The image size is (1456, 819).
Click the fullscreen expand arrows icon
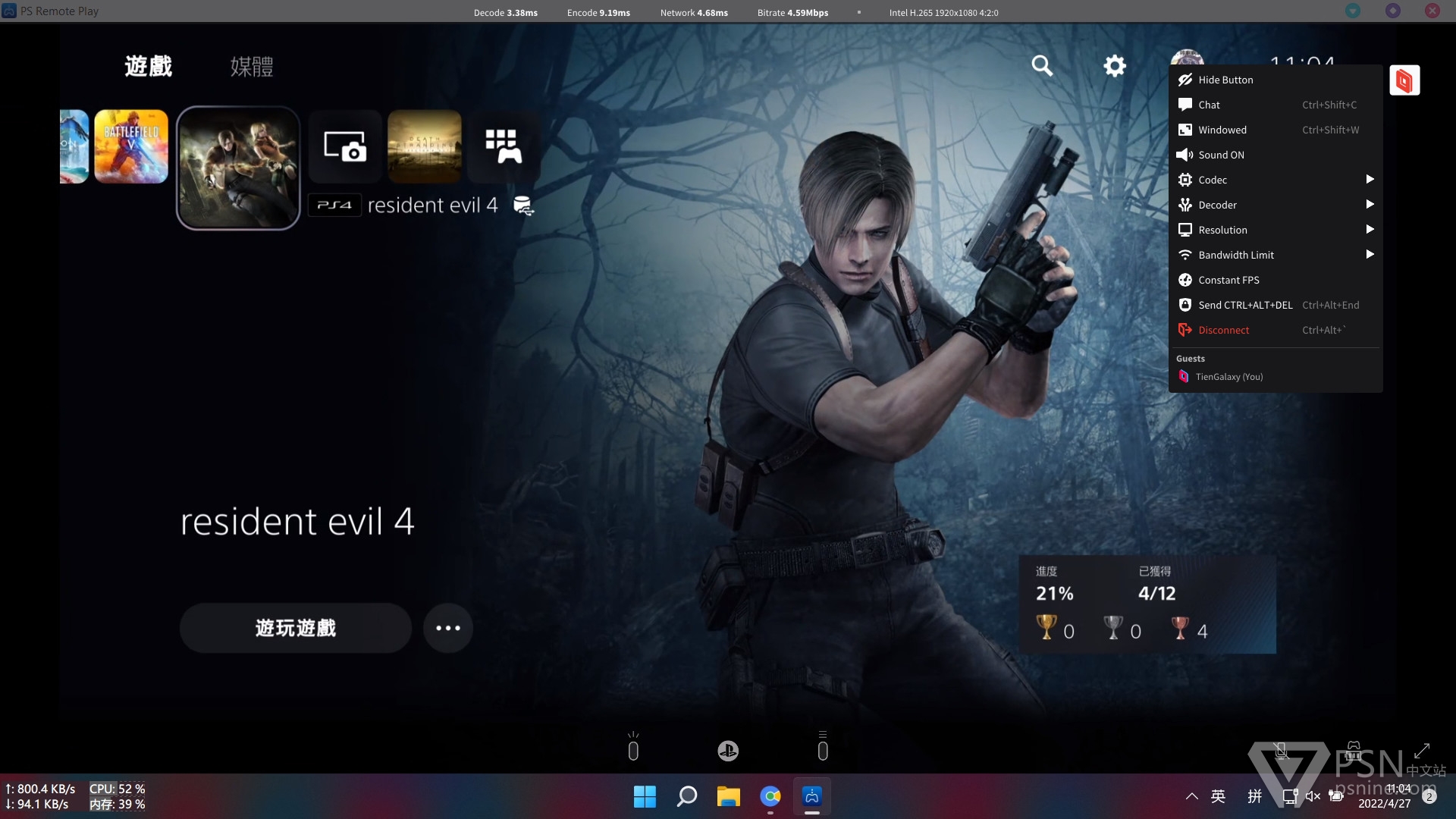[1422, 751]
